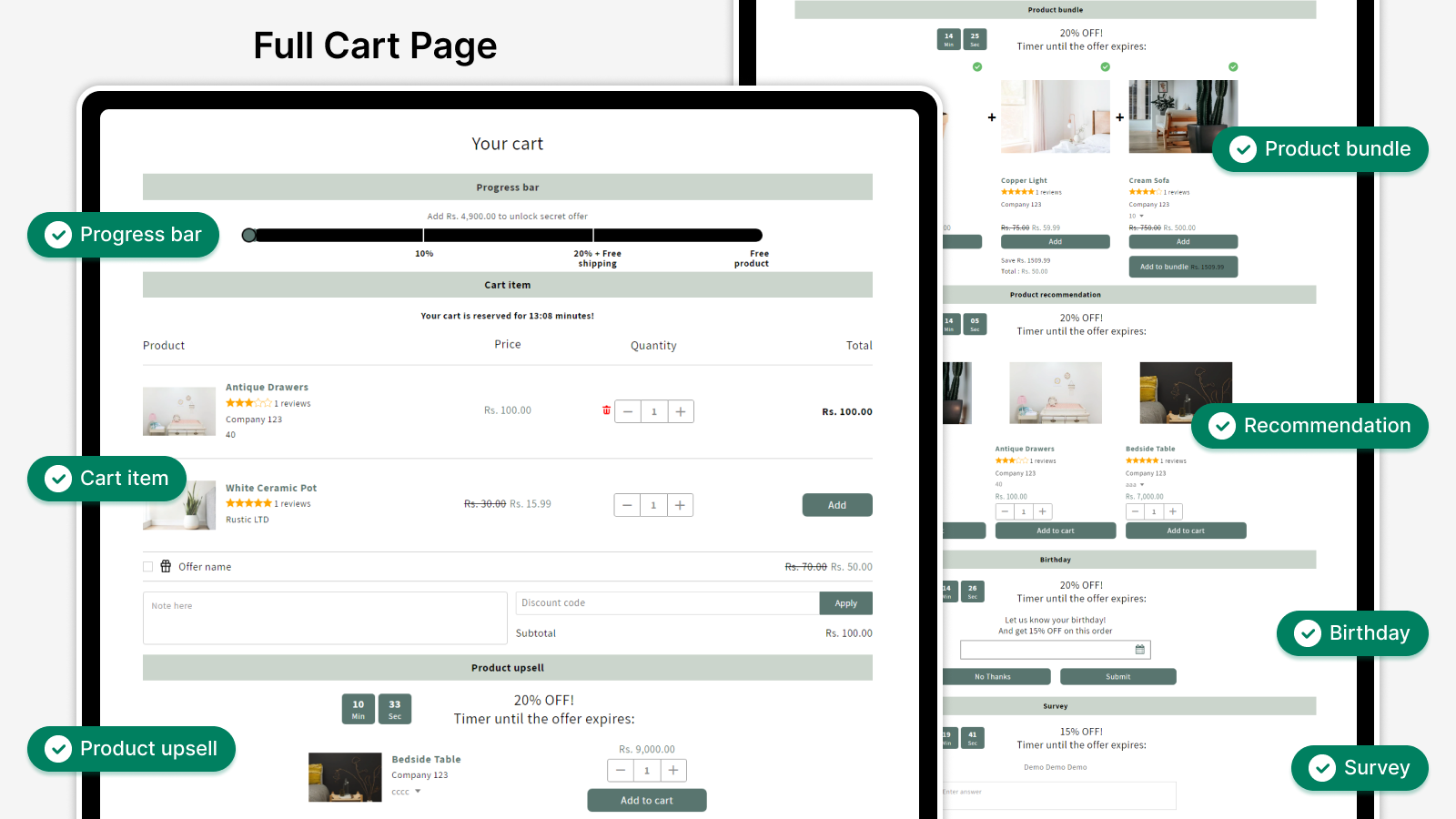1456x819 pixels.
Task: Click Add to bundle button
Action: pyautogui.click(x=1182, y=267)
